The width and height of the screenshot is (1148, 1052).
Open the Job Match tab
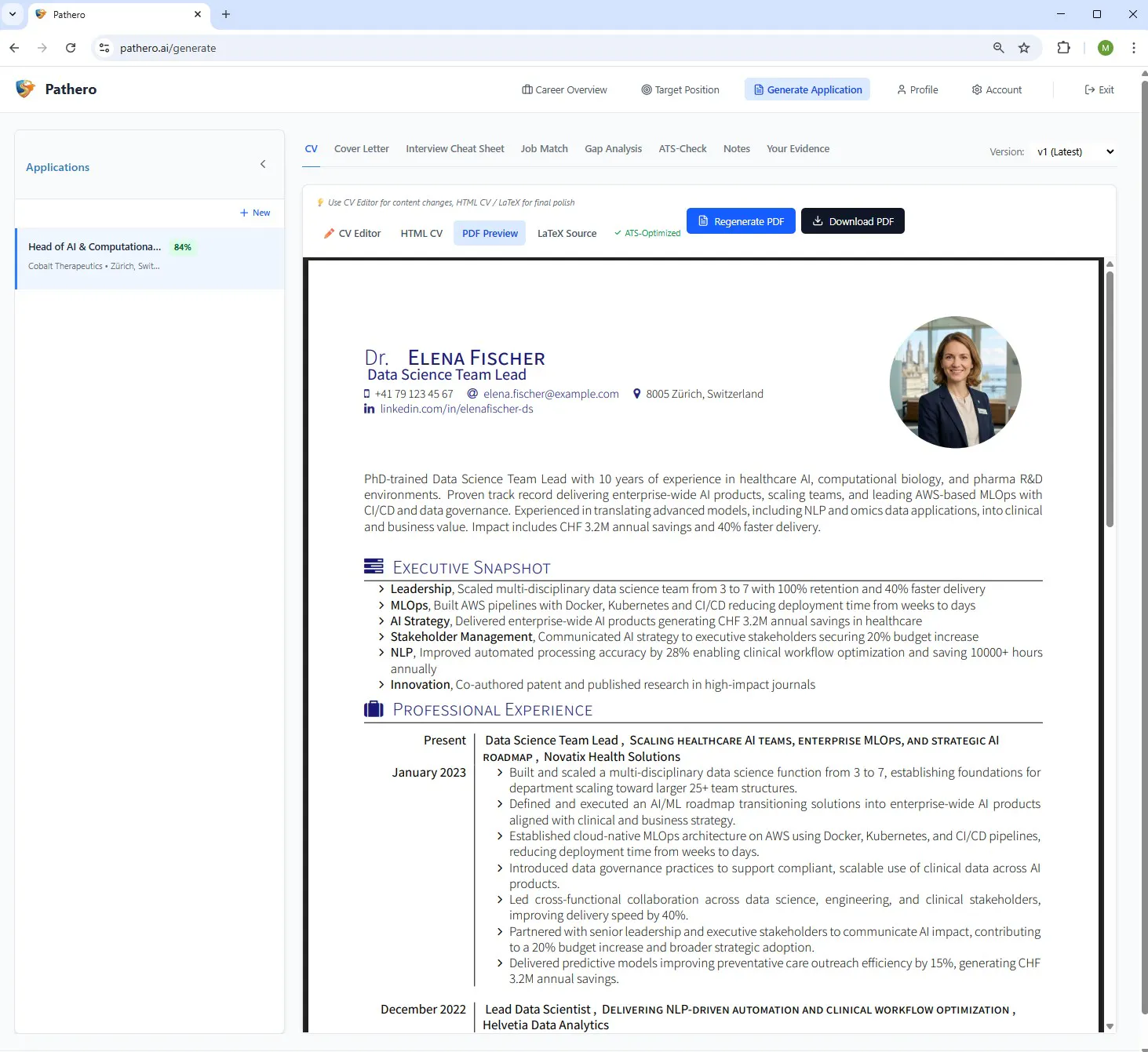coord(545,149)
